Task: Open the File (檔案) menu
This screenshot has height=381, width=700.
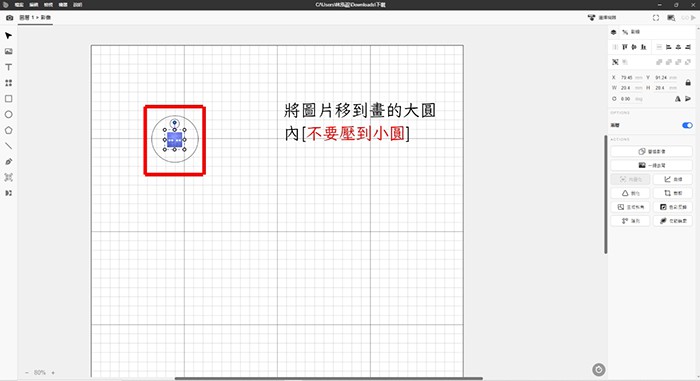Action: point(19,4)
